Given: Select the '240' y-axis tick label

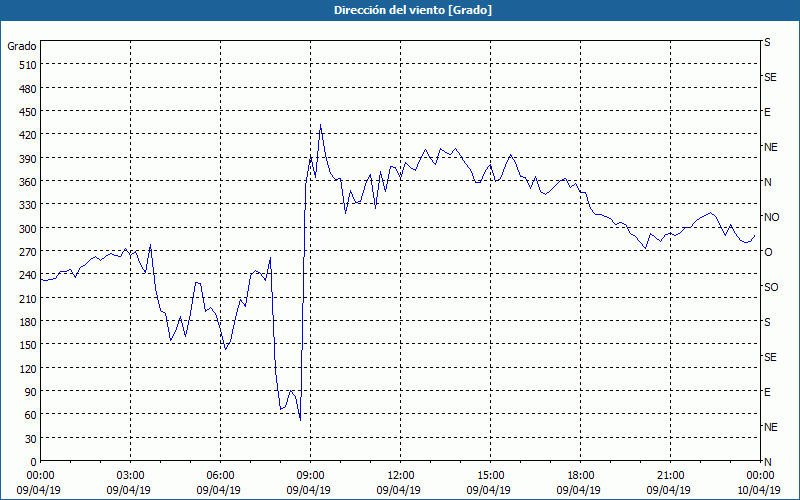Looking at the screenshot, I should (28, 276).
